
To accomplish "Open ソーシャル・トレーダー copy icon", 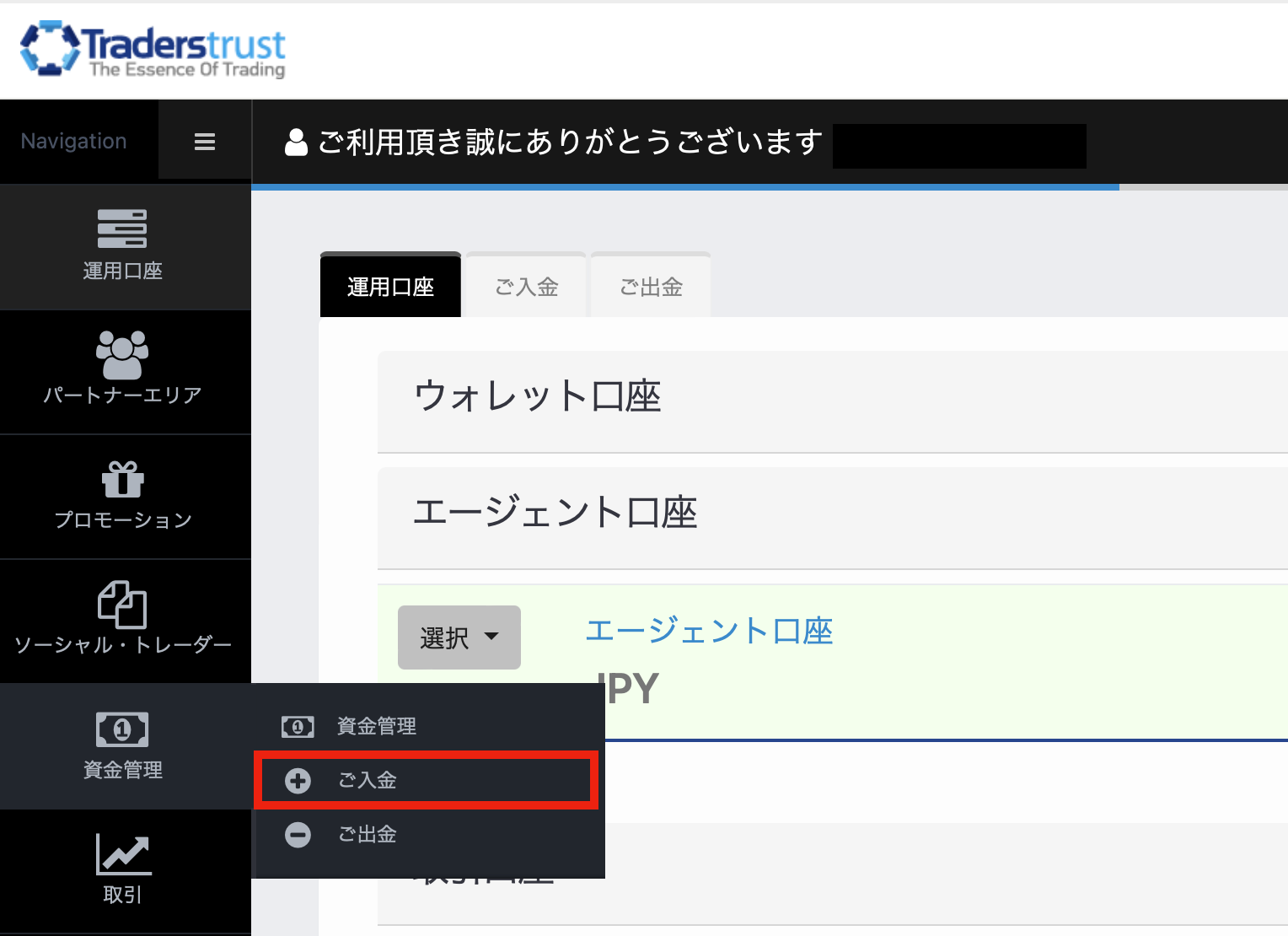I will pos(122,604).
